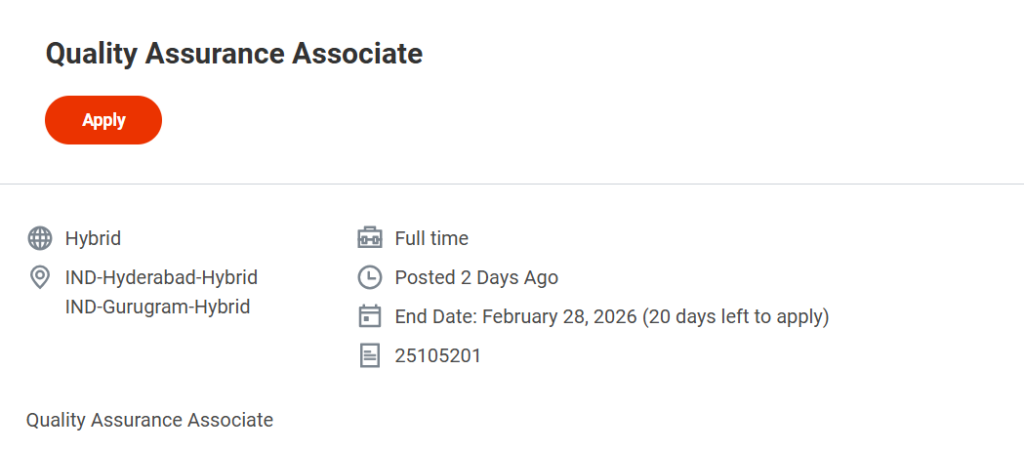Click the document icon beside 25105201
Screen dimensions: 1024x452
coord(370,355)
